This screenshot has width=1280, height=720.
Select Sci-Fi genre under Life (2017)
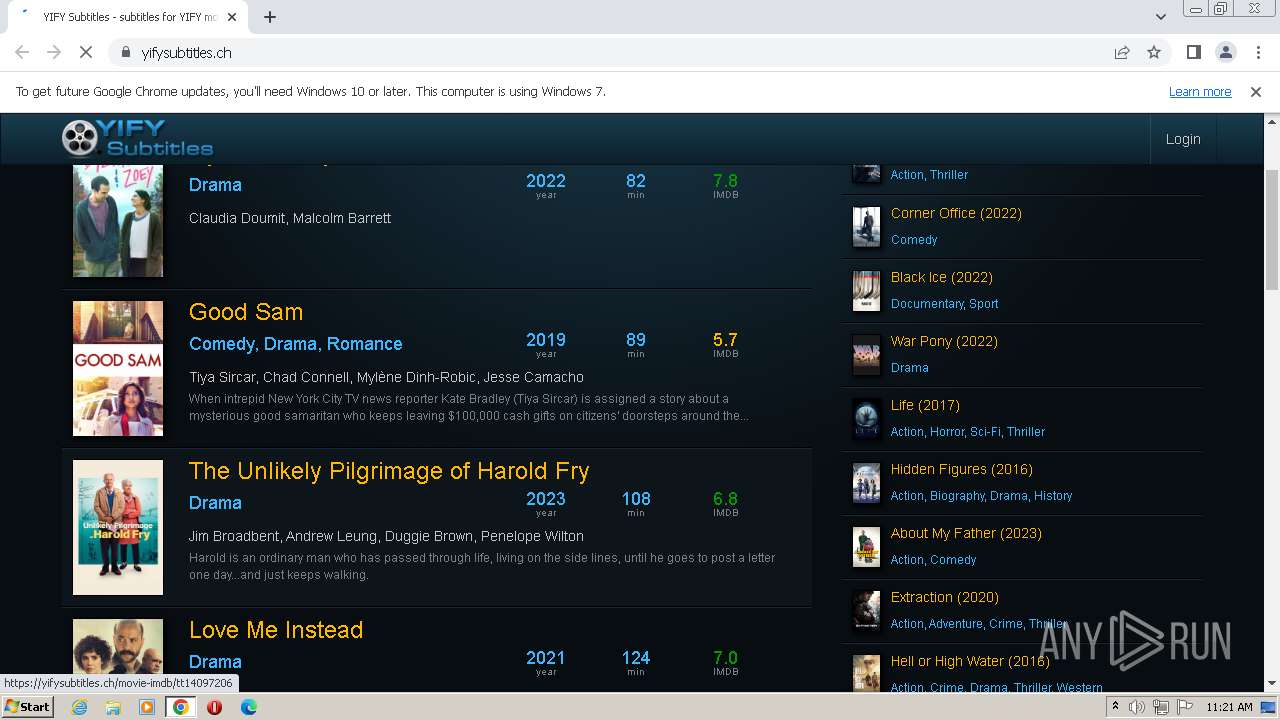[x=985, y=432]
